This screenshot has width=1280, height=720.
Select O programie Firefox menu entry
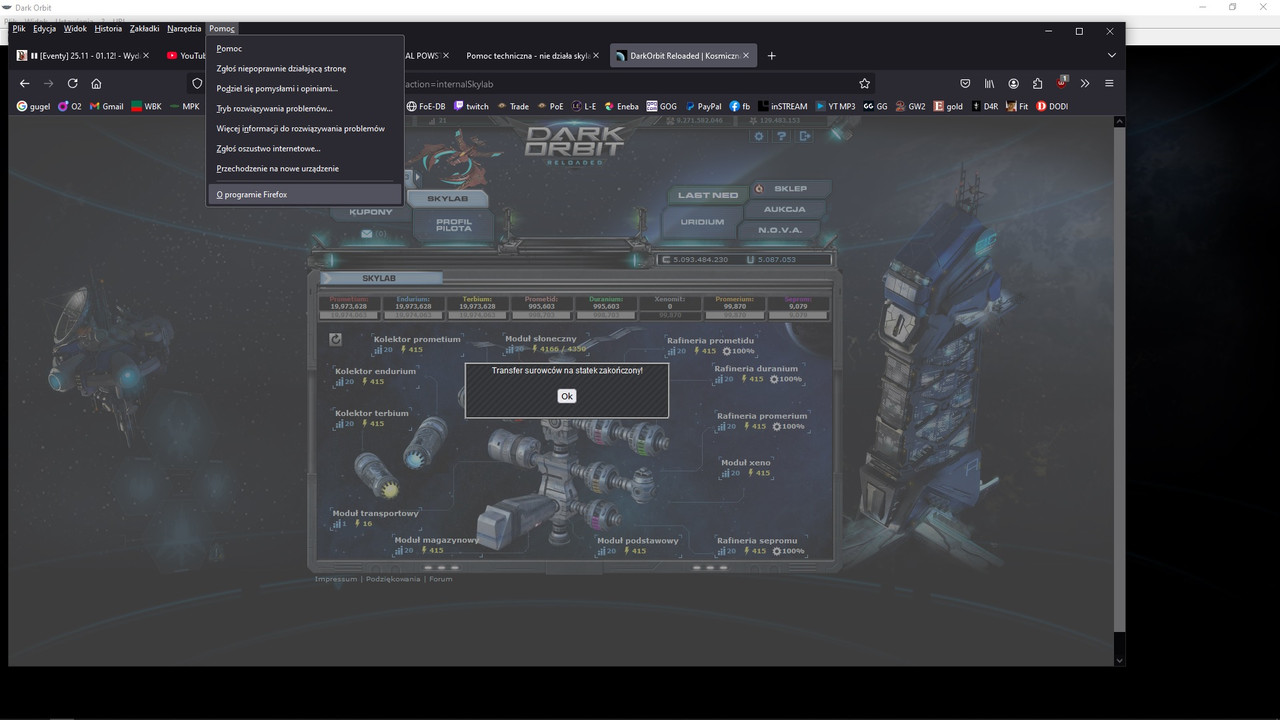[x=305, y=195]
